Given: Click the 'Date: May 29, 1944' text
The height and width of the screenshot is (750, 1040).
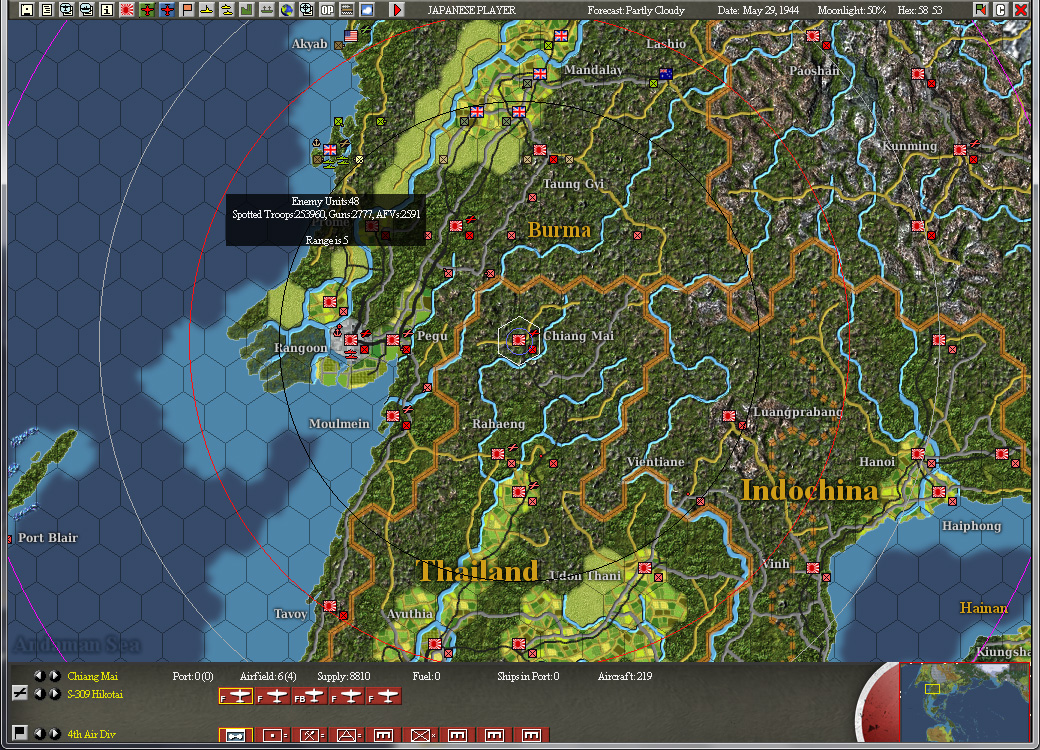Looking at the screenshot, I should [758, 10].
